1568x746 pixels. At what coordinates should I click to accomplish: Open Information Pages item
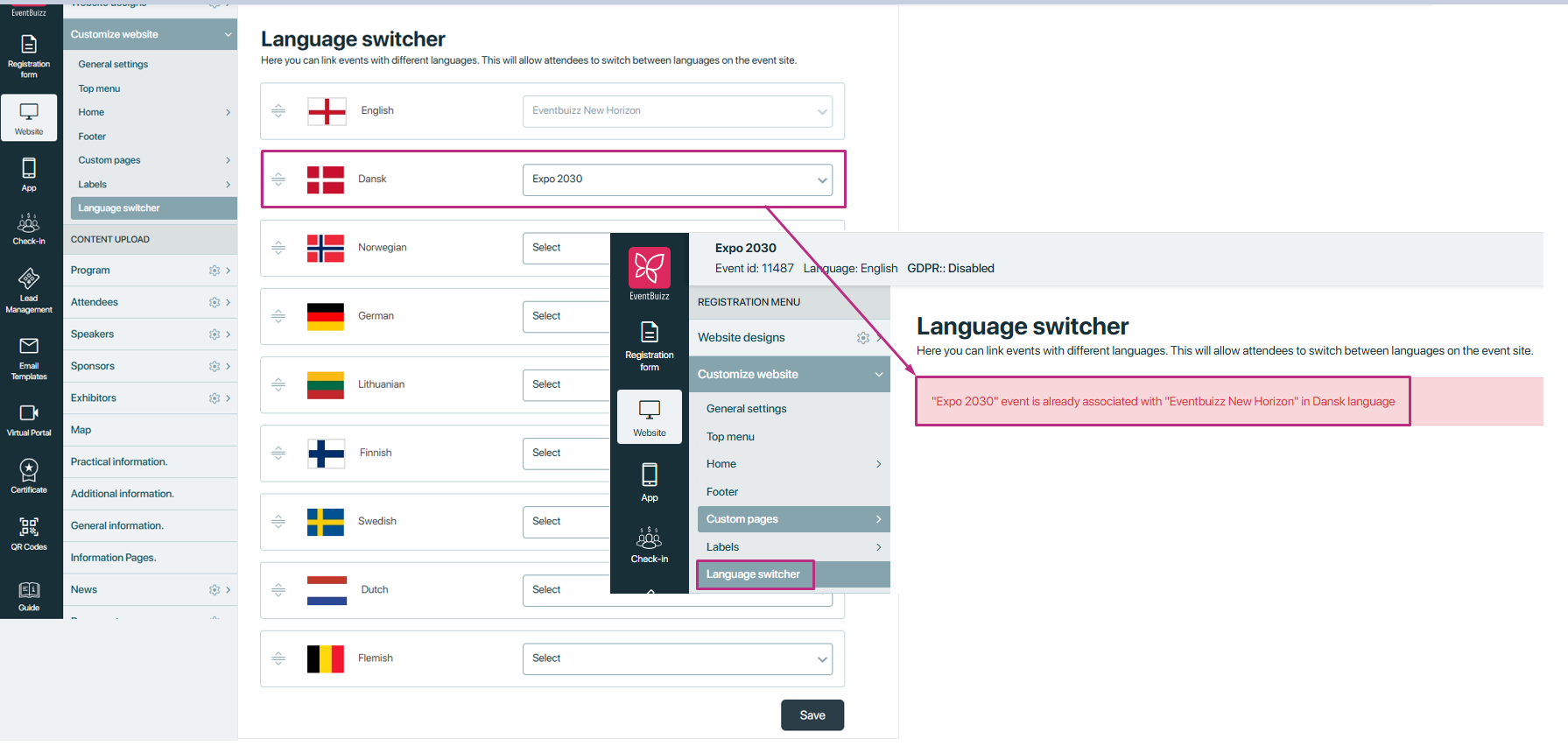tap(150, 558)
